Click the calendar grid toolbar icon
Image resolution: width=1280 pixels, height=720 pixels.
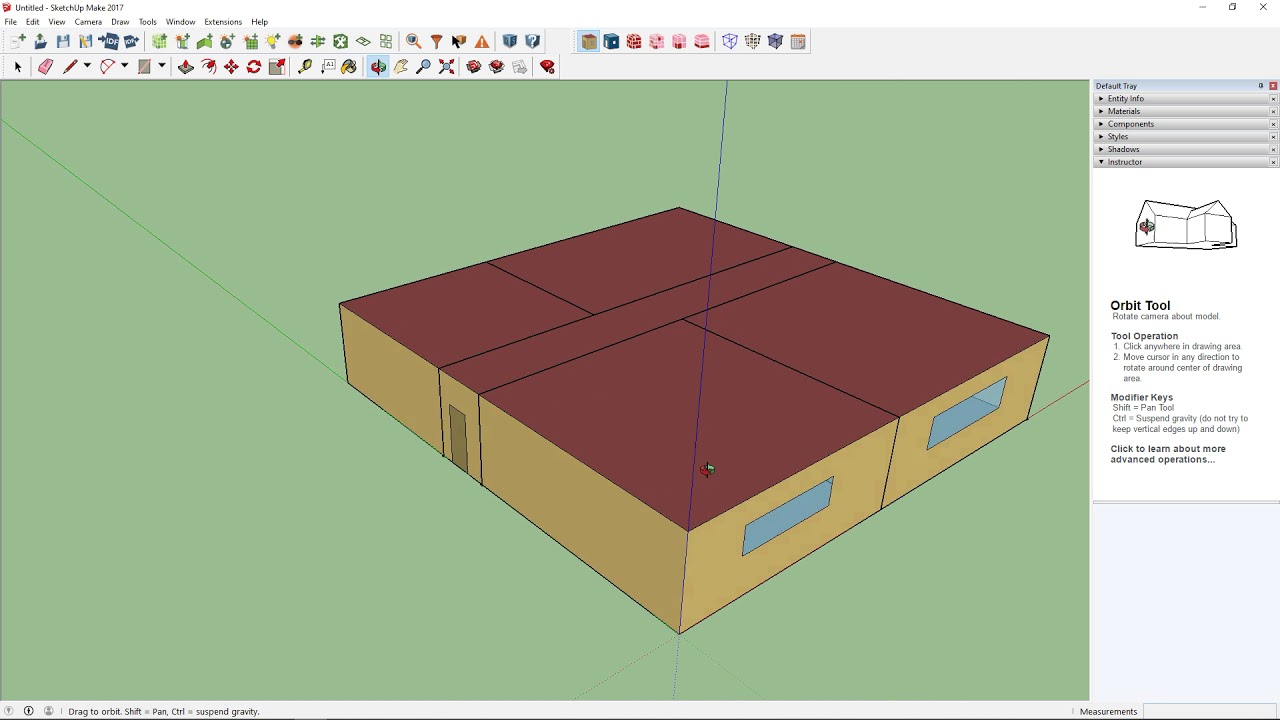coord(798,41)
